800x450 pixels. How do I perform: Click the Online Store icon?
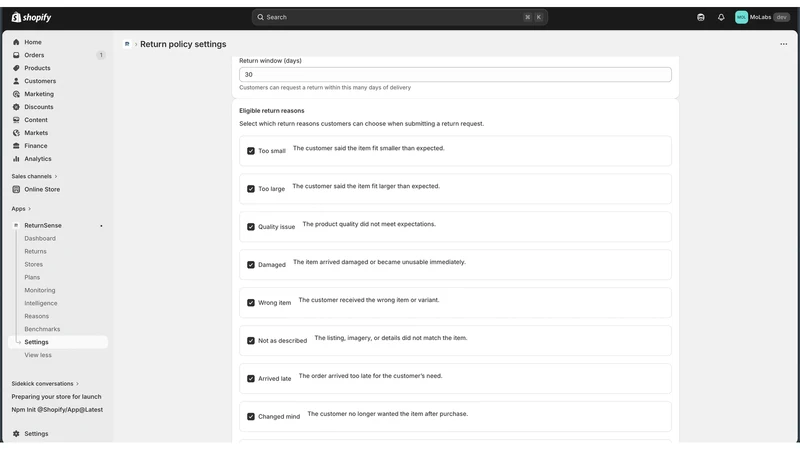(x=16, y=189)
